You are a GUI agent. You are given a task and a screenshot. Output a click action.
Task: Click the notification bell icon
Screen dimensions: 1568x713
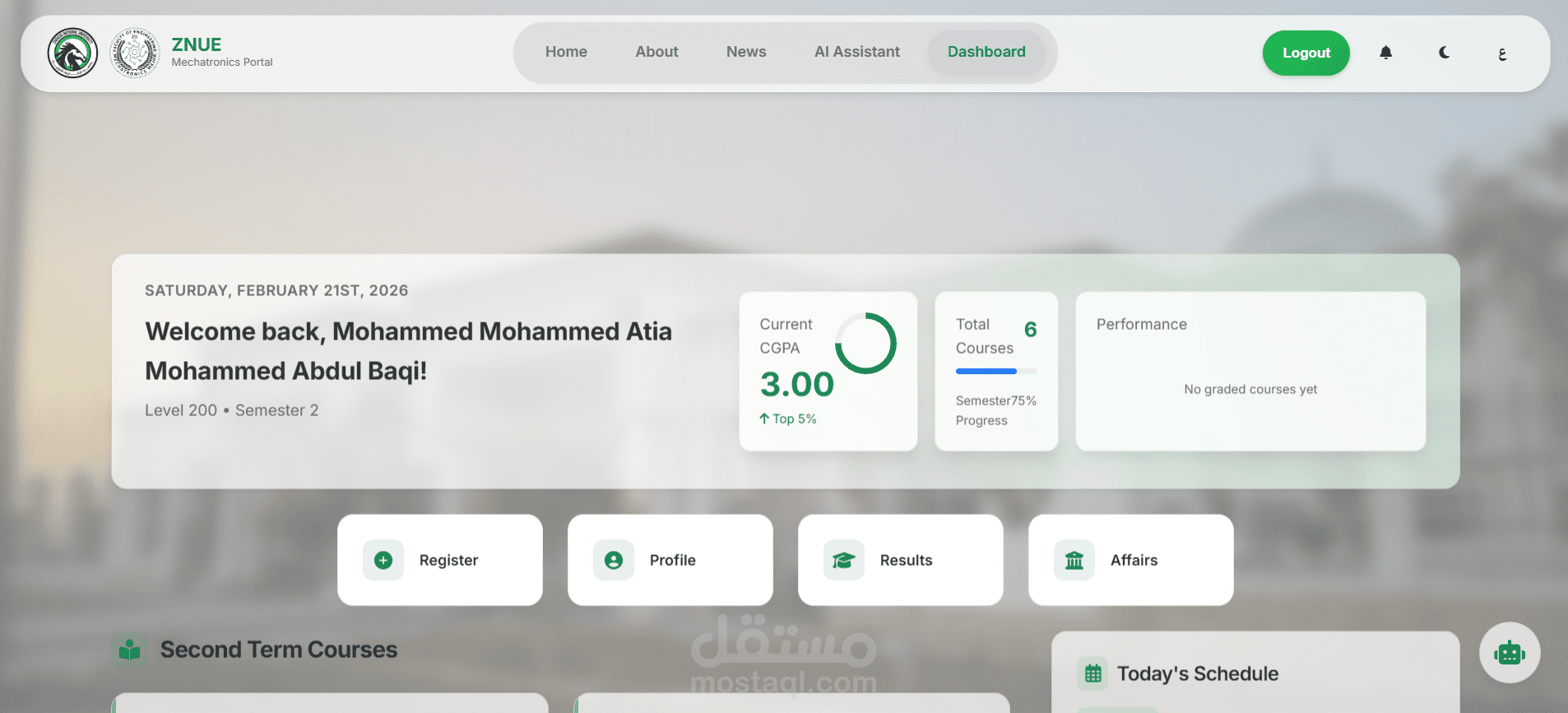click(x=1385, y=53)
